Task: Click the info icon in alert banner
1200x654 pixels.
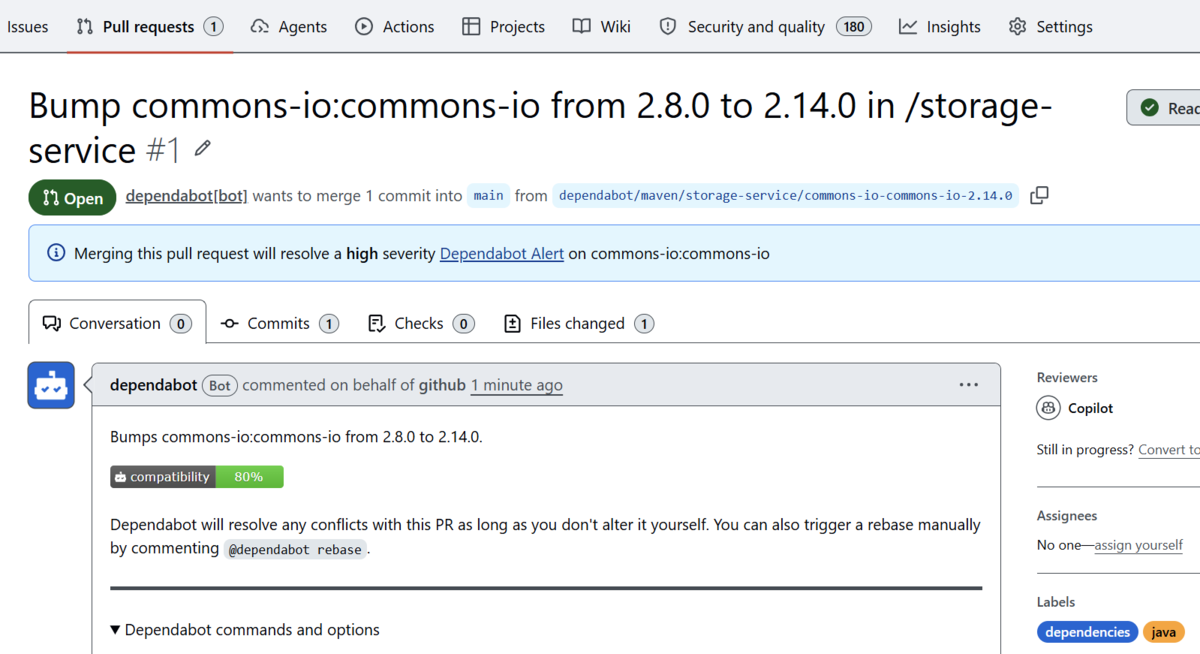Action: pyautogui.click(x=56, y=253)
